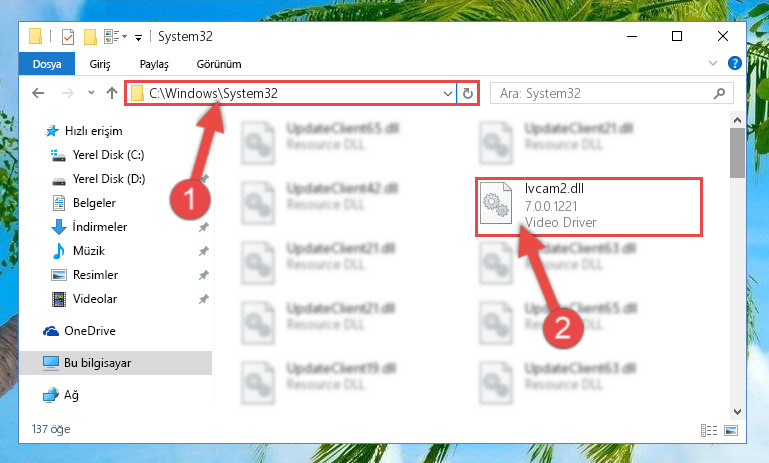Viewport: 769px width, 463px height.
Task: Open Customize Quick Access Toolbar dropdown
Action: point(138,37)
